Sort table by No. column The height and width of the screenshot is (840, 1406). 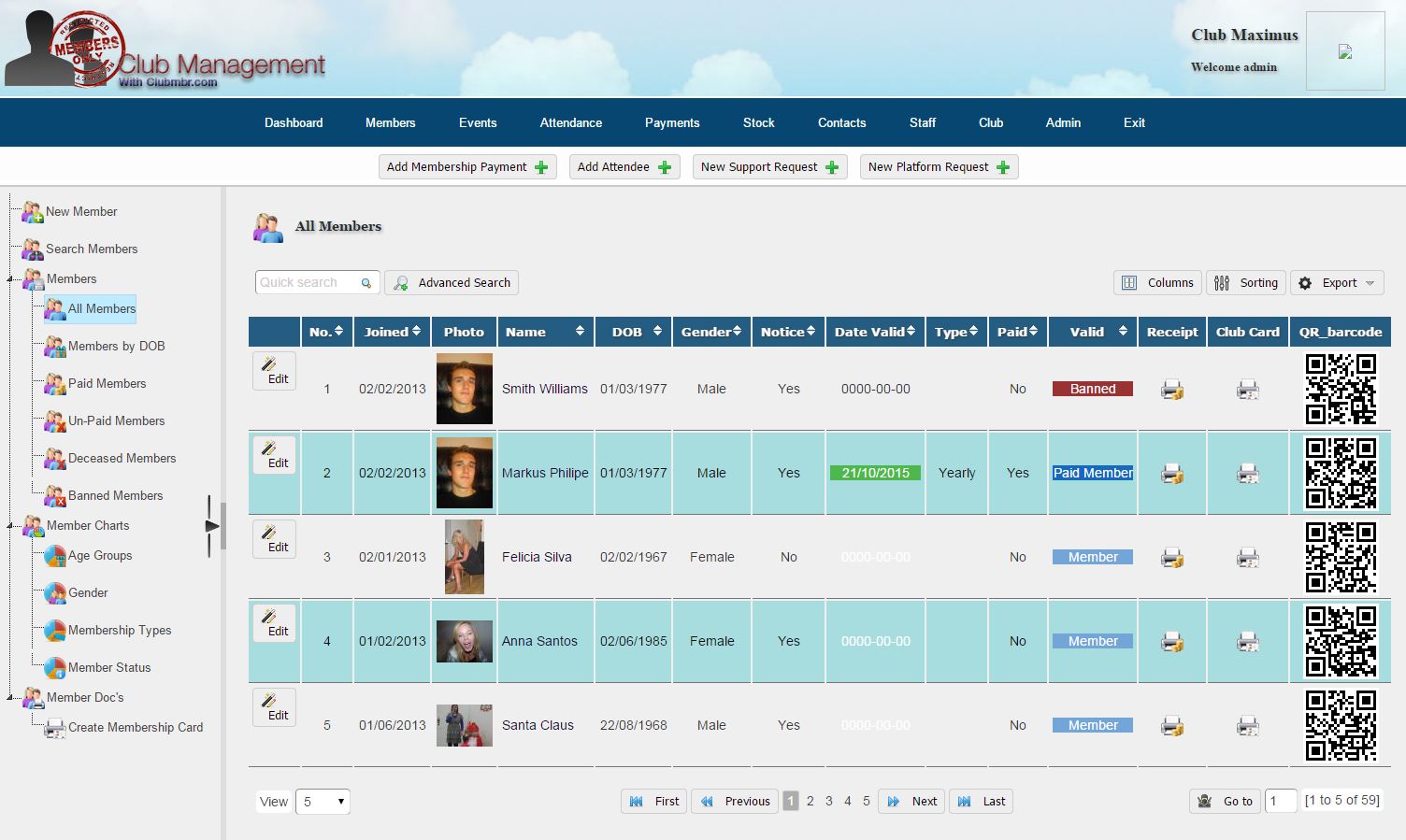click(326, 332)
